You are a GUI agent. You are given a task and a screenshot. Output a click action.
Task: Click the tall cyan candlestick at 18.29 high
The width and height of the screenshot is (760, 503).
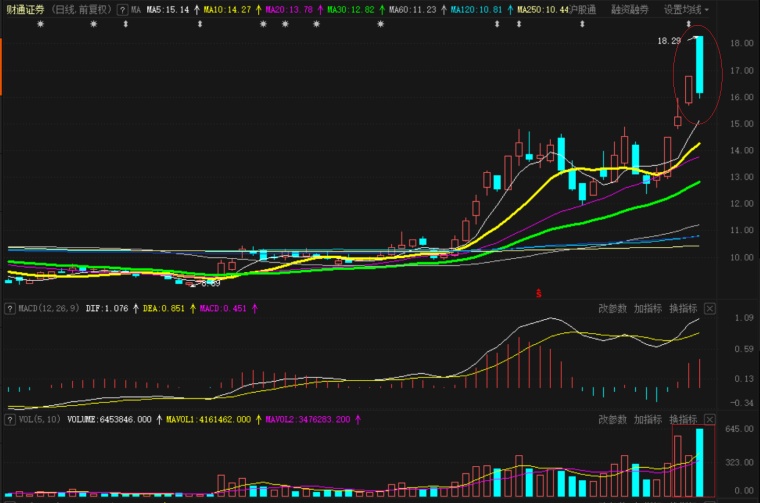699,64
